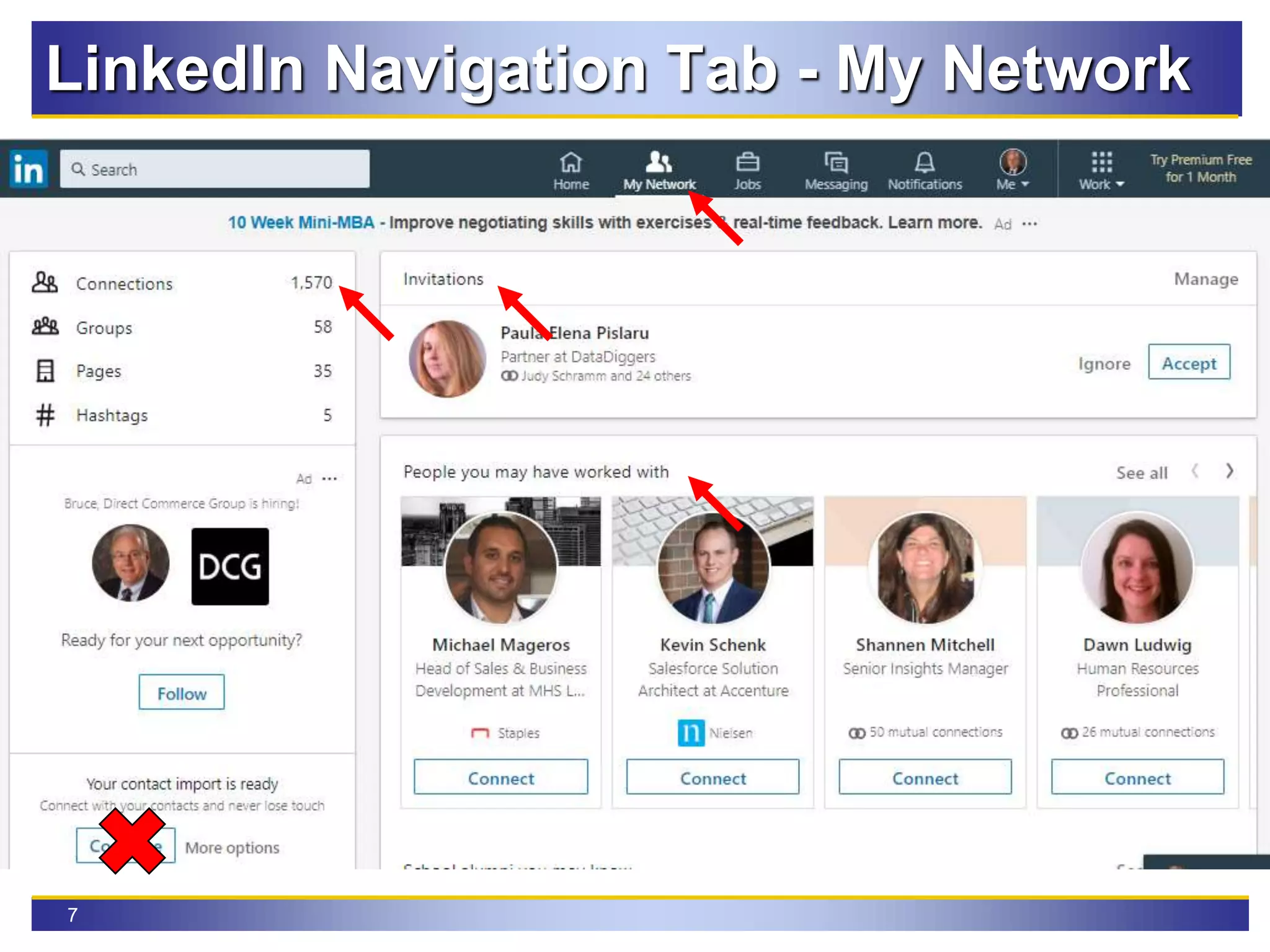1270x952 pixels.
Task: Click the Staples company icon
Action: 481,733
